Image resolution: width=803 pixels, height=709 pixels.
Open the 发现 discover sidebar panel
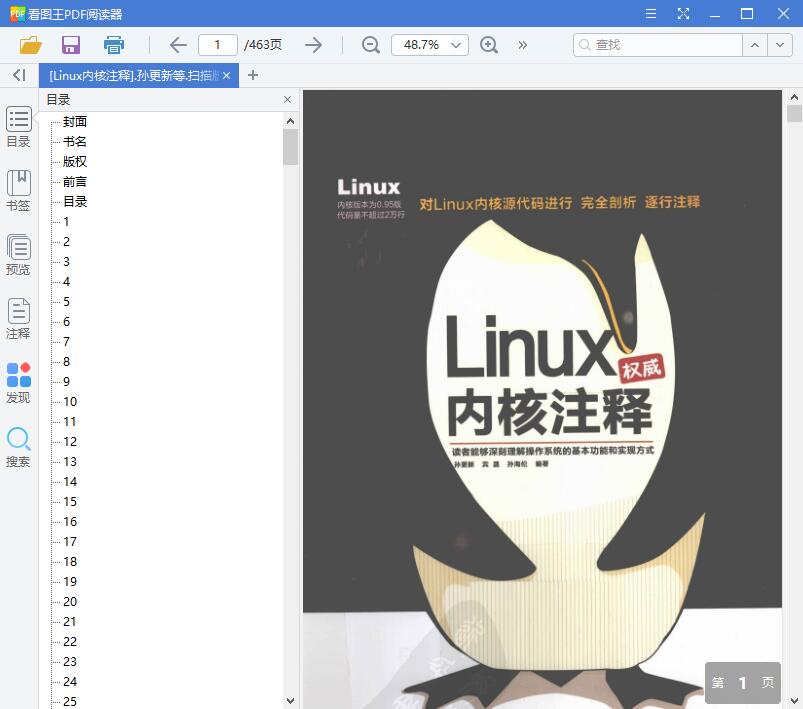tap(18, 383)
